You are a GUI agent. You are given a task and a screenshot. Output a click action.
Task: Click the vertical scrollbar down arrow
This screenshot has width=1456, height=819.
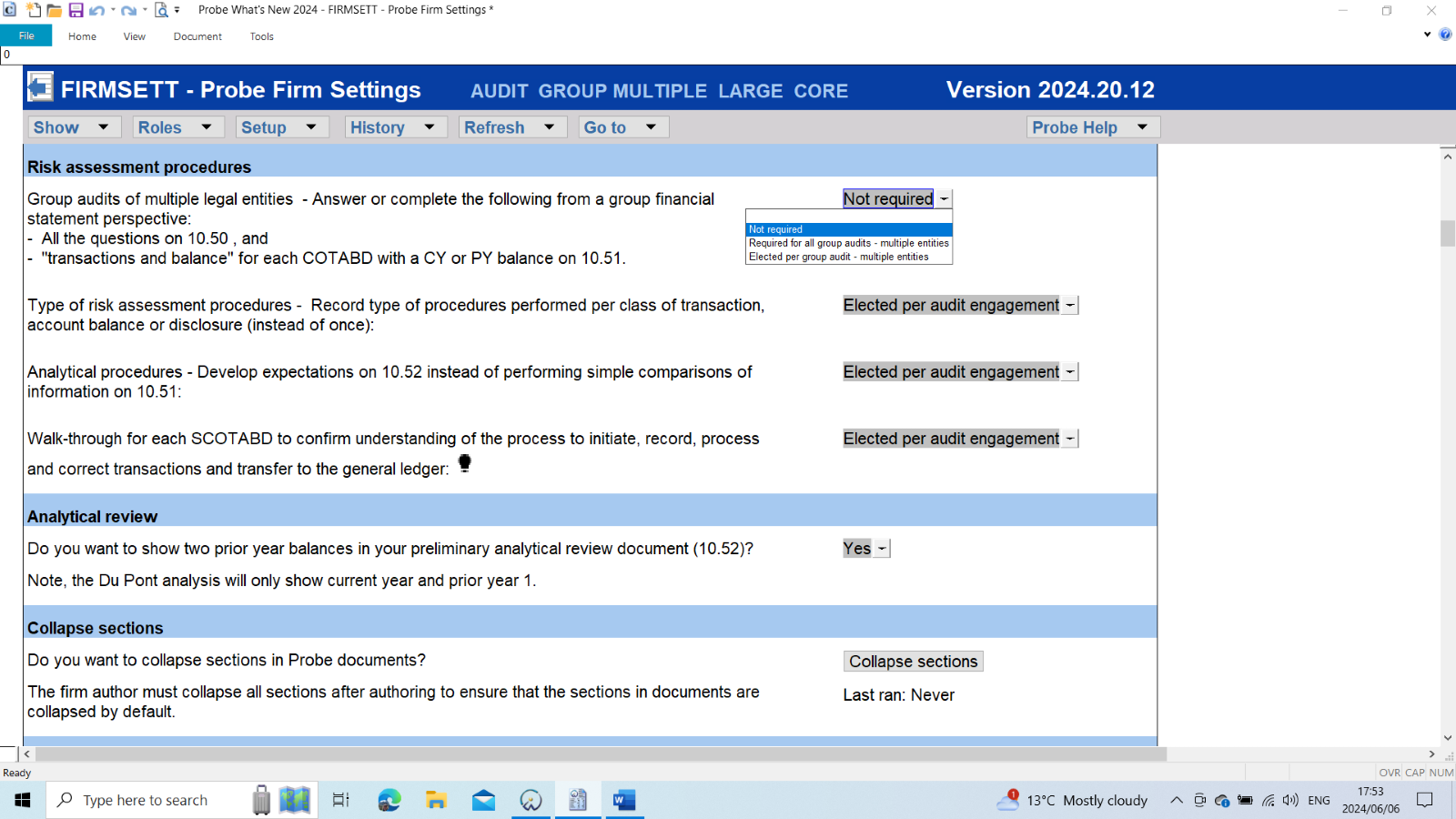1447,737
